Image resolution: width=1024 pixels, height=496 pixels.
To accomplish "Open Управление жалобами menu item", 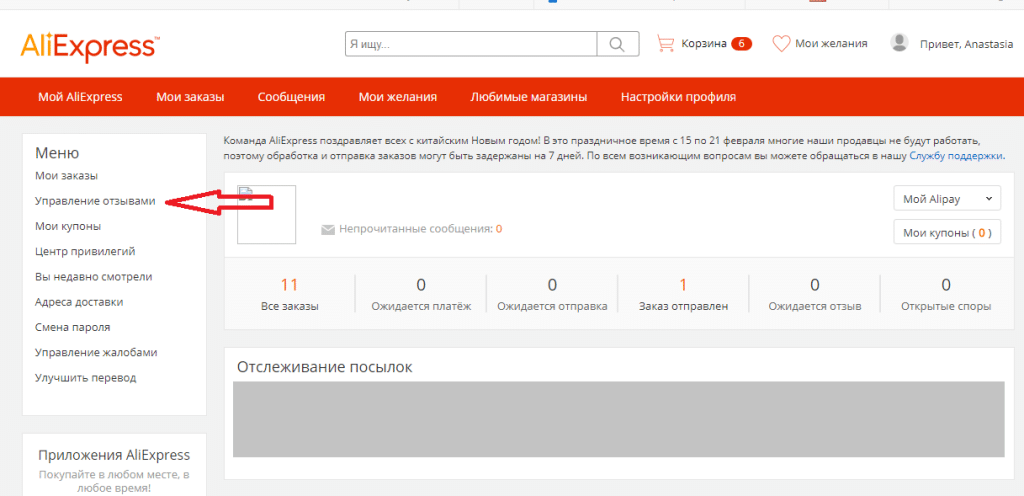I will (96, 352).
